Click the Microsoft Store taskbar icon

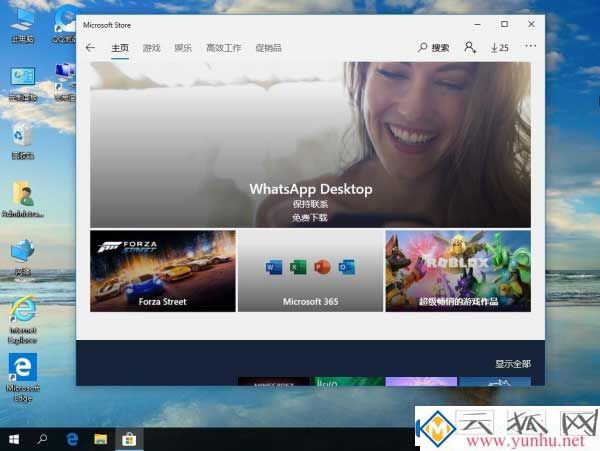click(129, 439)
